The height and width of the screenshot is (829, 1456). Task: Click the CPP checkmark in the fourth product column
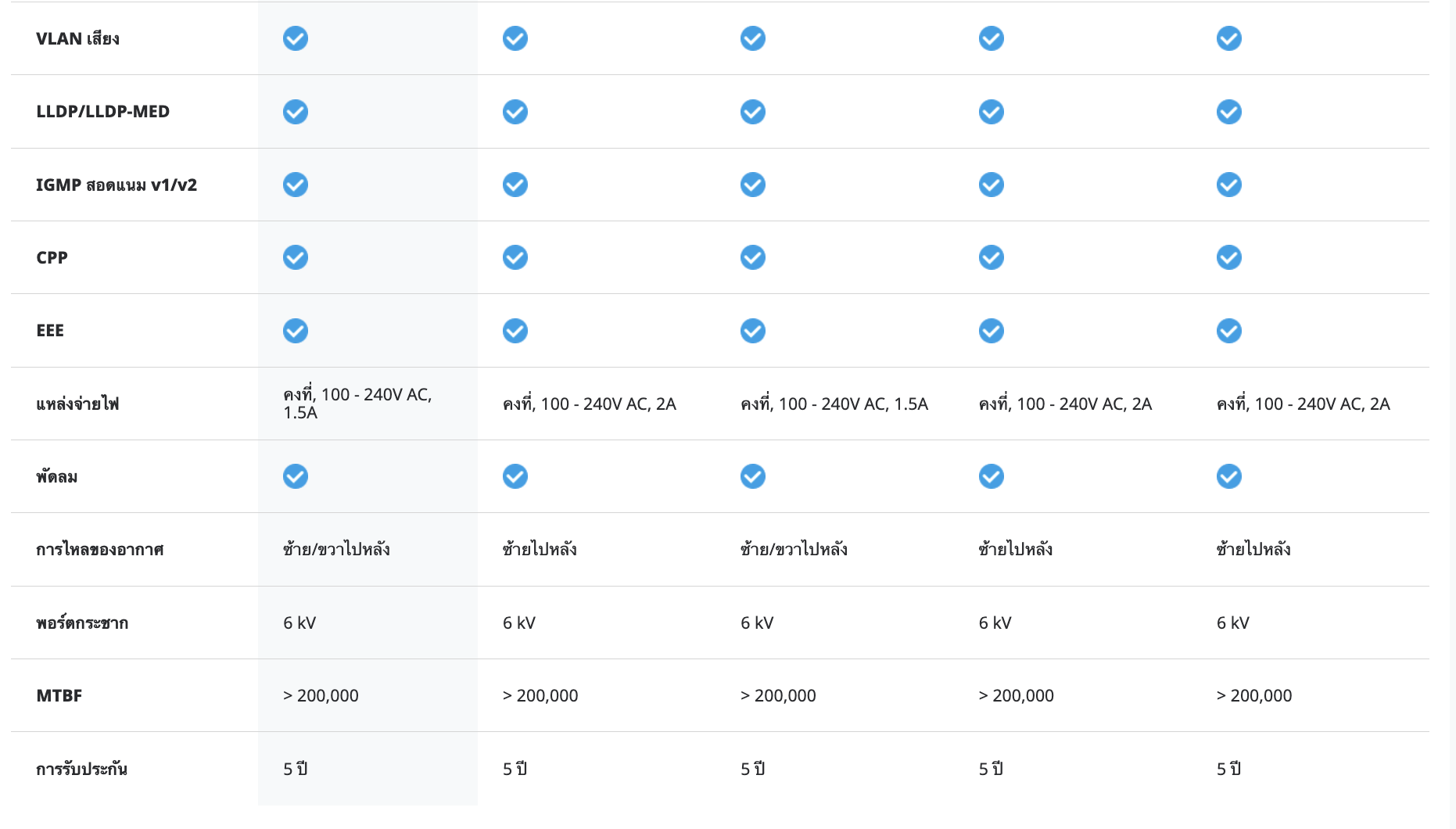[991, 257]
